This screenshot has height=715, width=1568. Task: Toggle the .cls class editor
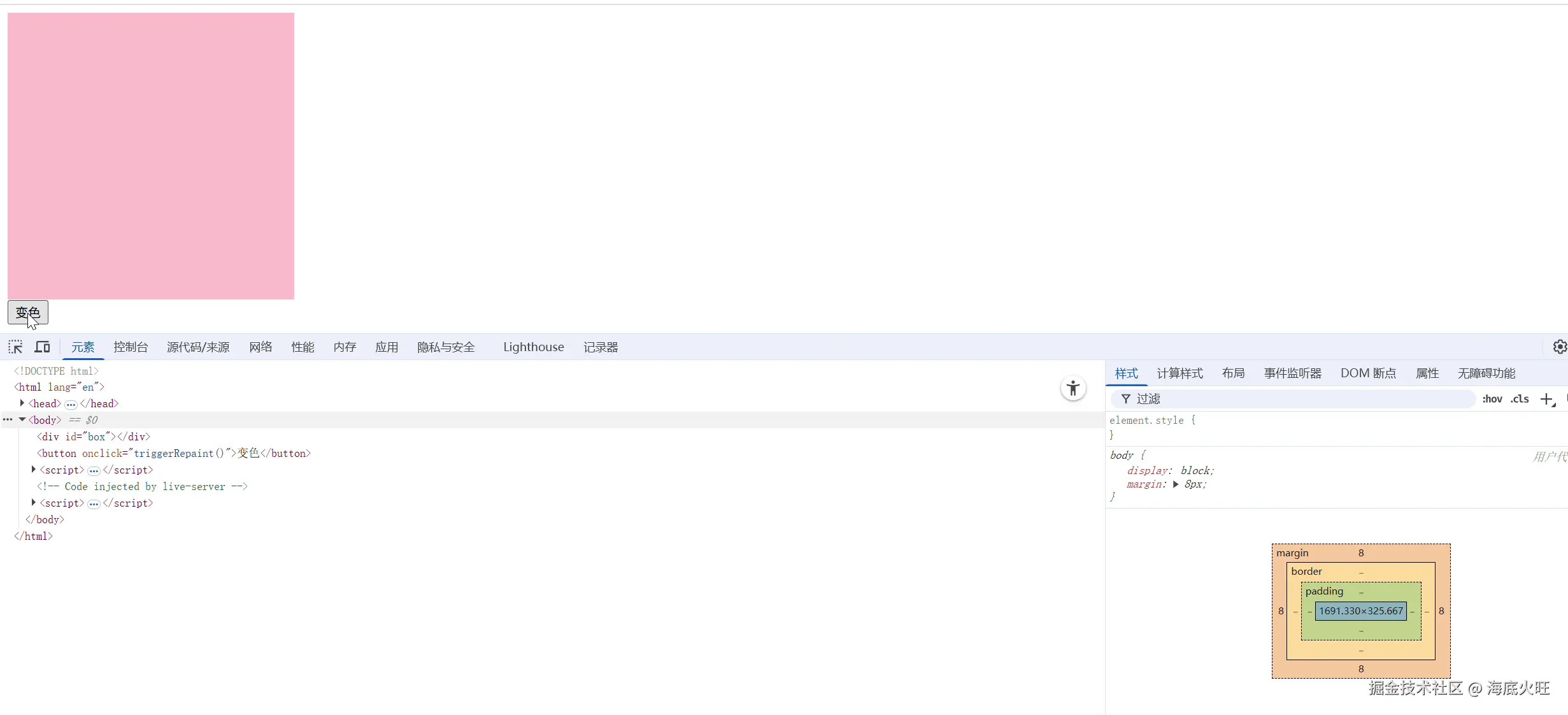pos(1520,399)
